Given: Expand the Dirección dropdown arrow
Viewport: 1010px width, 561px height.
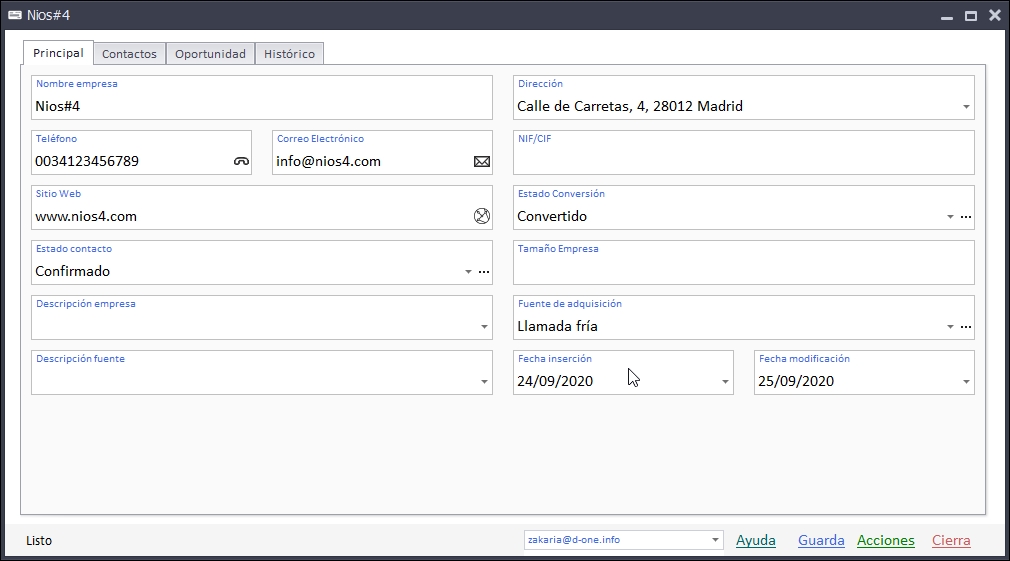Looking at the screenshot, I should 966,107.
